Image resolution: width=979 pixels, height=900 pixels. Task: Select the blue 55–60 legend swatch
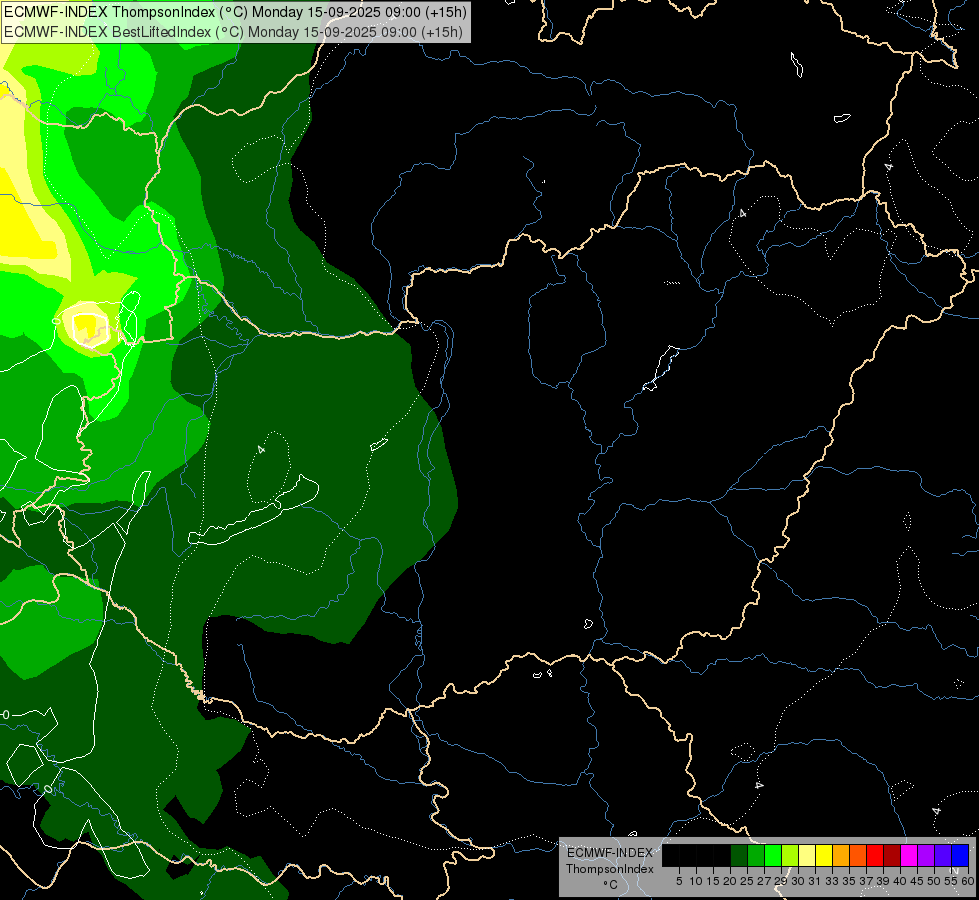click(960, 855)
